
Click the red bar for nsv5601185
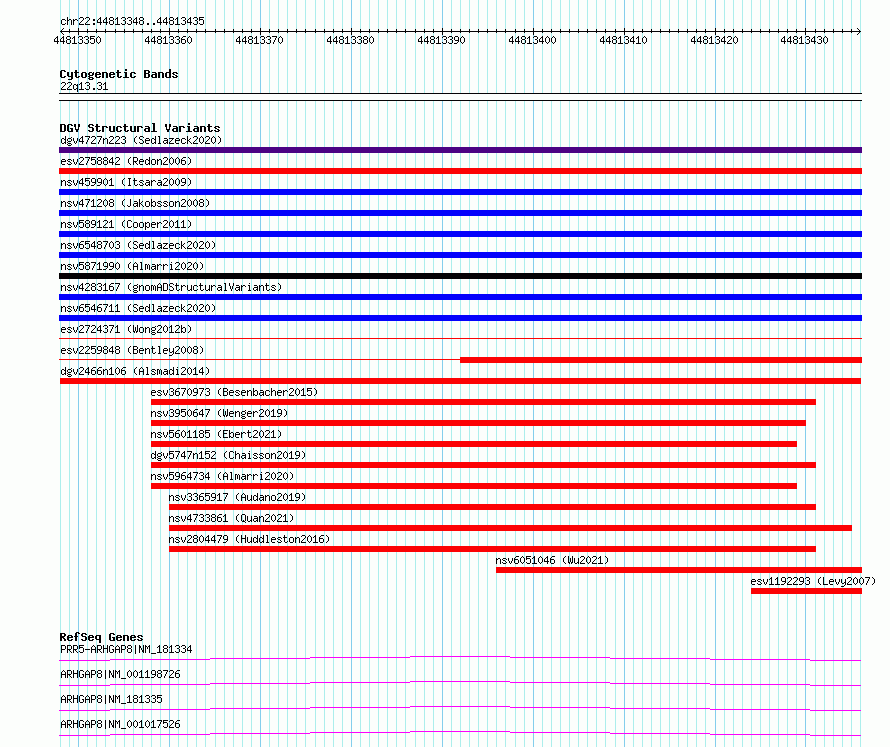coord(473,444)
